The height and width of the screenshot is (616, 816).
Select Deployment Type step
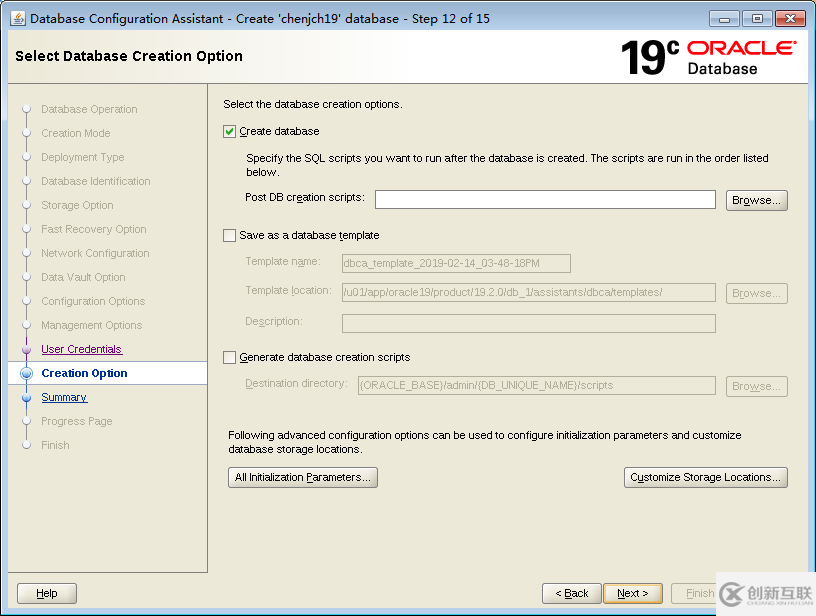(x=83, y=157)
